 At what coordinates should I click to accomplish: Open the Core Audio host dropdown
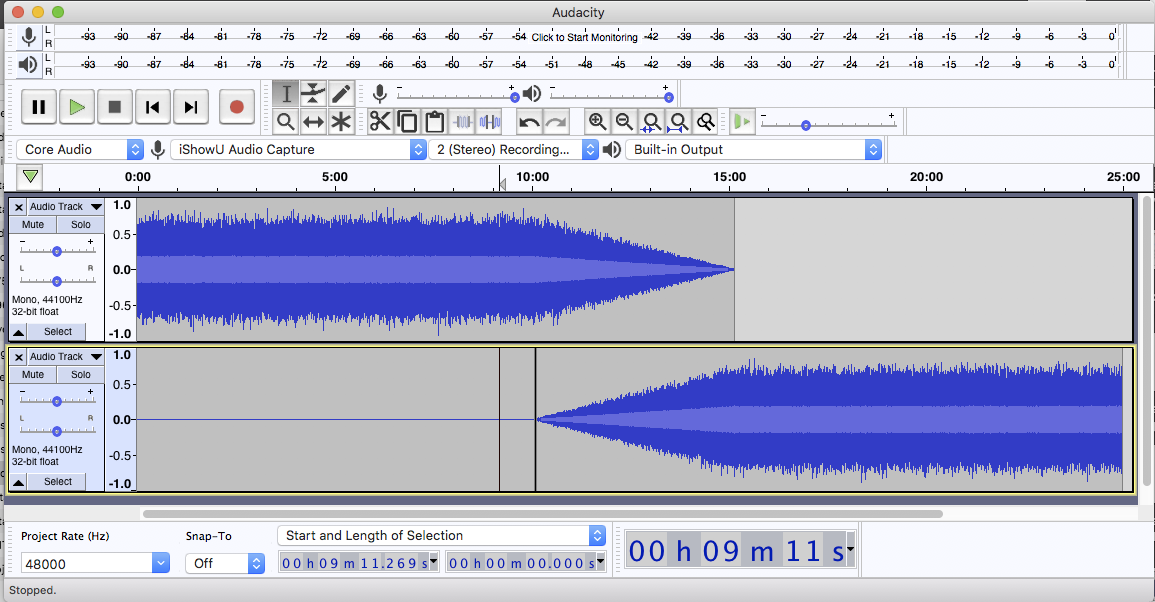(x=80, y=150)
